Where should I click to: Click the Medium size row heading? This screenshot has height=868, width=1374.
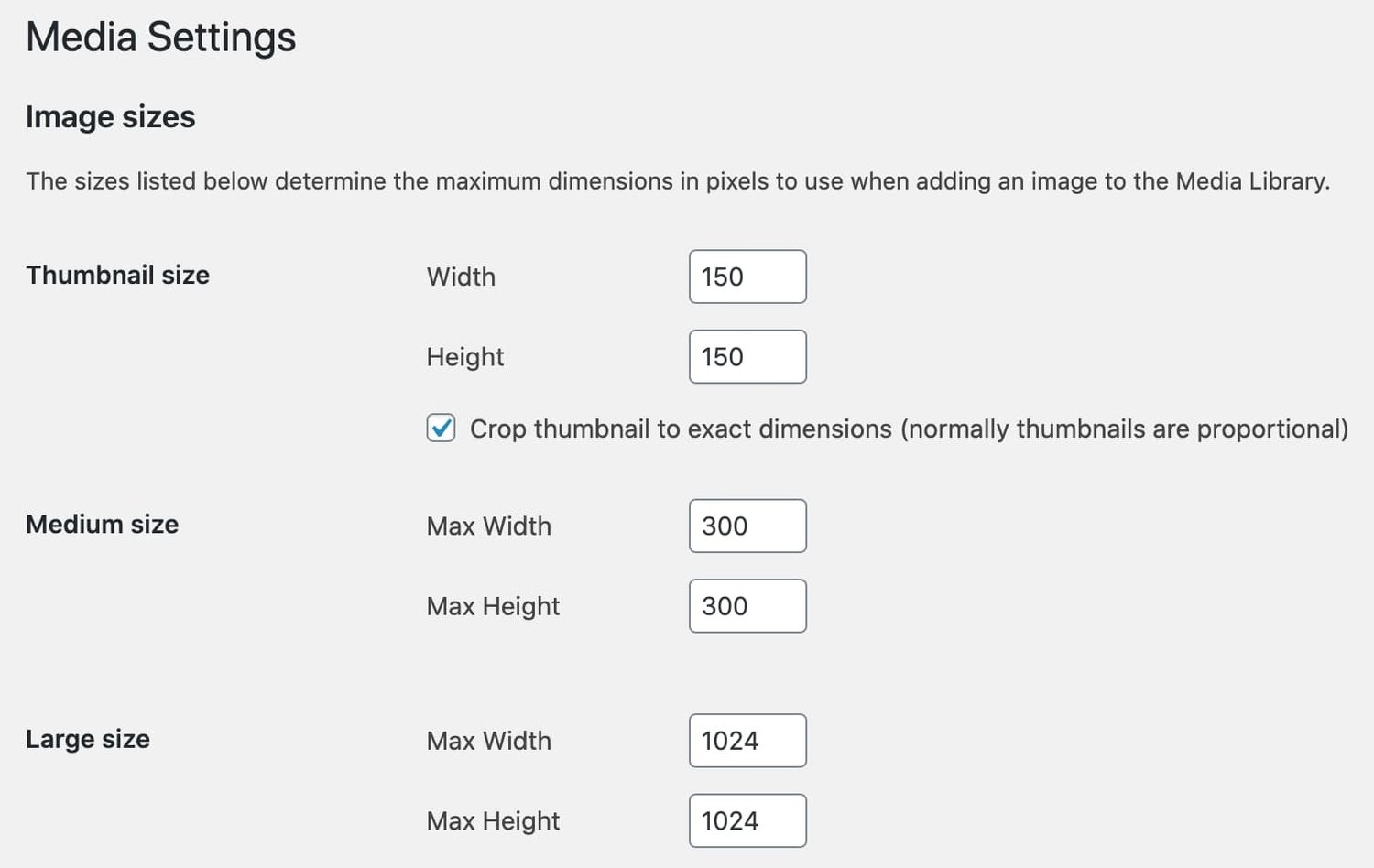[102, 524]
